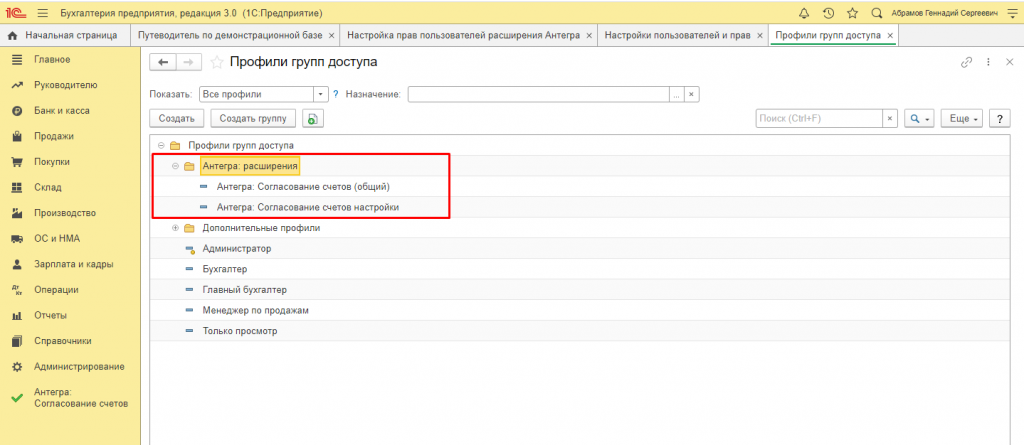Open the Показать dropdown list
The image size is (1024, 445).
point(321,94)
